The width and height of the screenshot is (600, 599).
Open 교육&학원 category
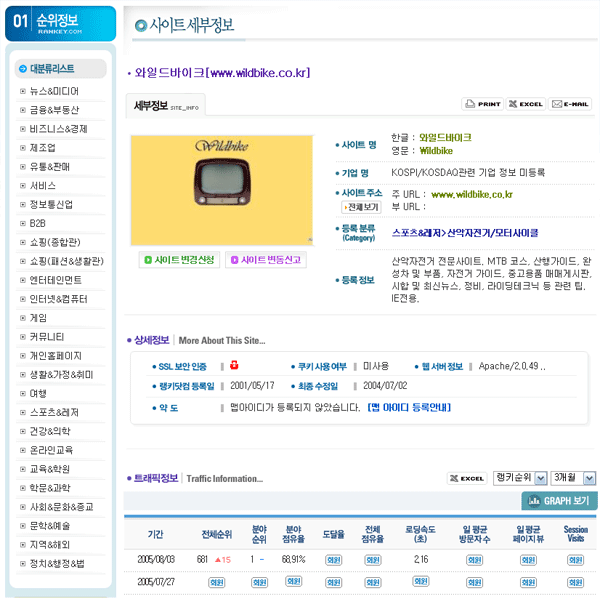[x=50, y=469]
